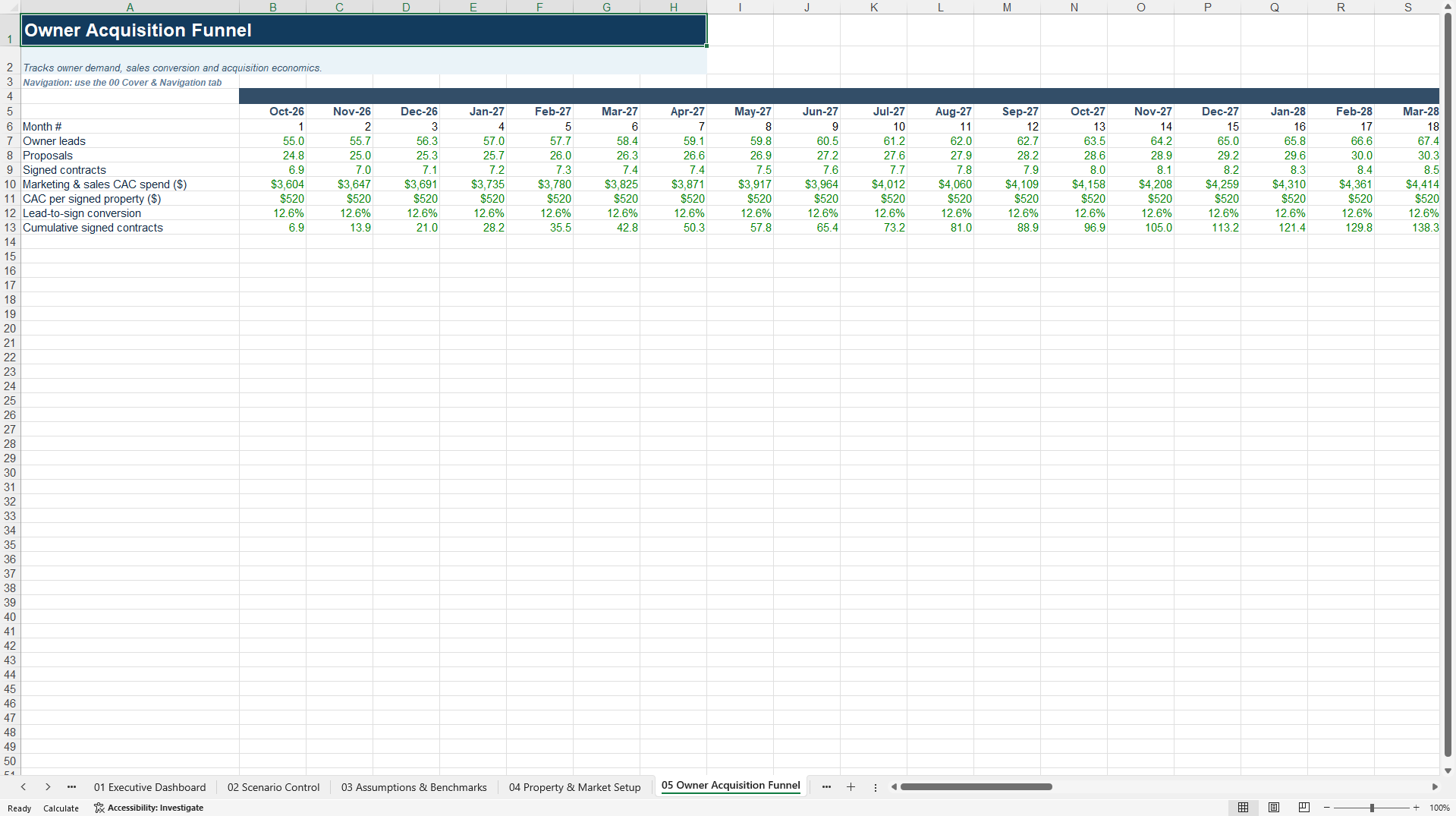The height and width of the screenshot is (816, 1456).
Task: Select row 13 header
Action: click(10, 228)
